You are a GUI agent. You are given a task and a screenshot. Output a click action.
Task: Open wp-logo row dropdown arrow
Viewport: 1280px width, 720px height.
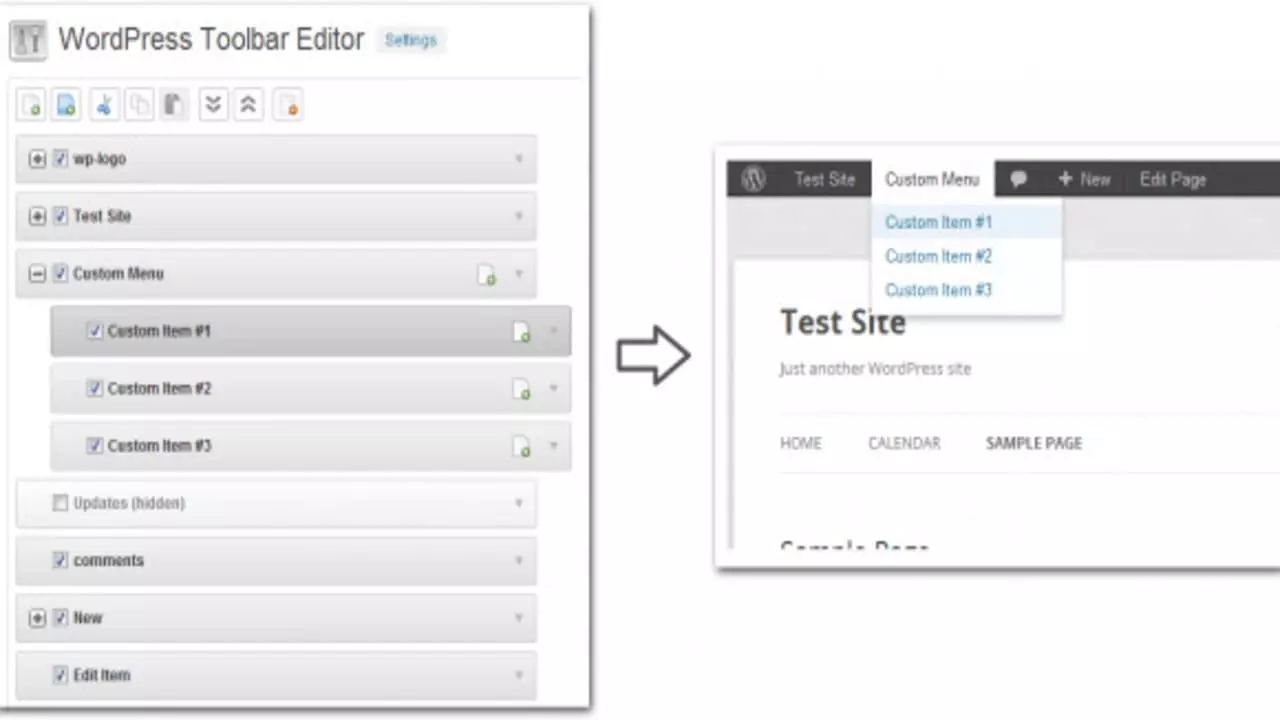(518, 159)
